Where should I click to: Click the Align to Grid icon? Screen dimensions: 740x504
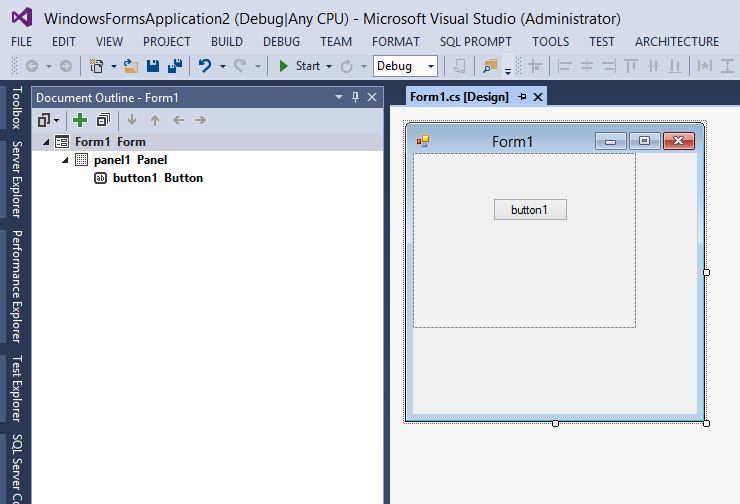tap(535, 66)
